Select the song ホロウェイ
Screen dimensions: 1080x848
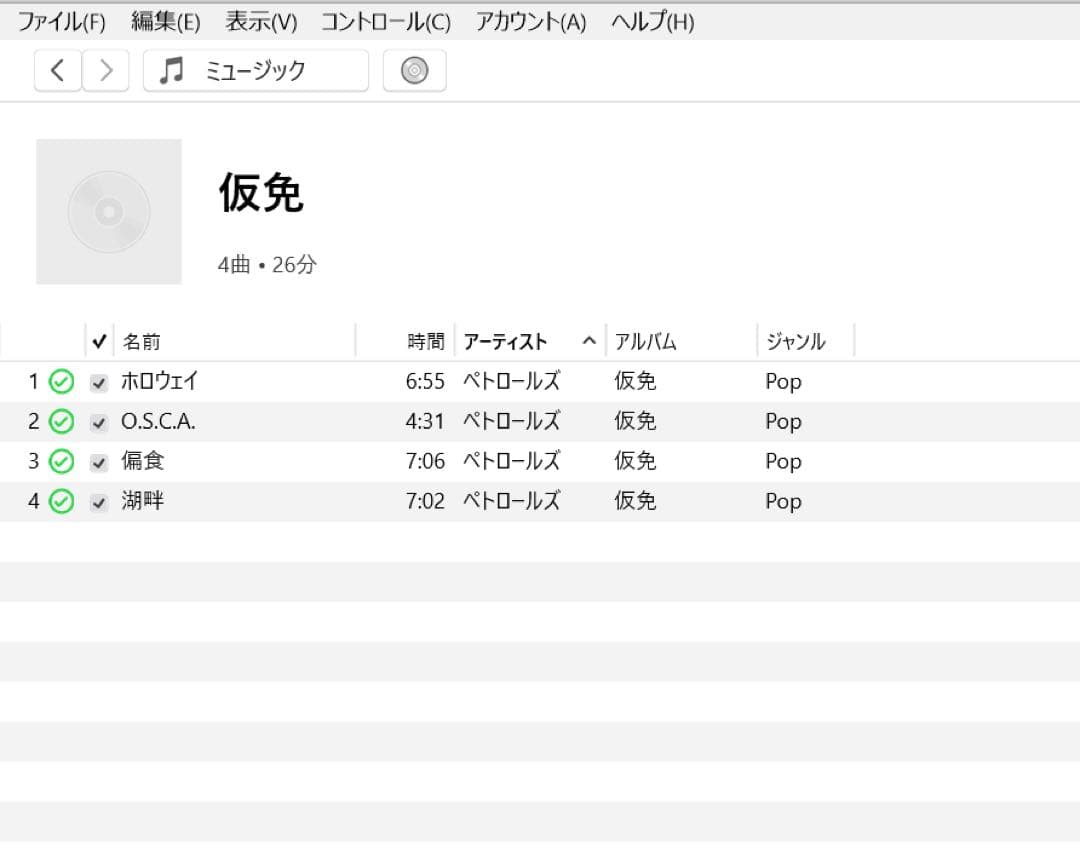[x=160, y=381]
